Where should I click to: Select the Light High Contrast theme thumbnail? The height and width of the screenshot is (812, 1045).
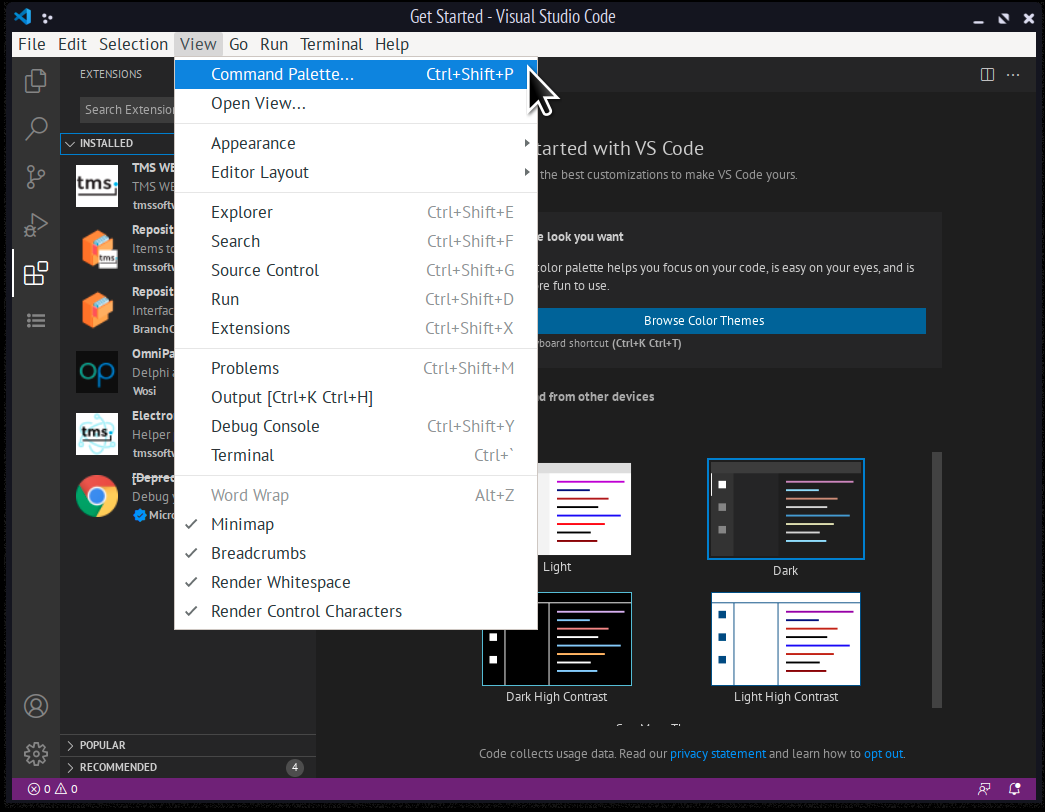point(786,639)
